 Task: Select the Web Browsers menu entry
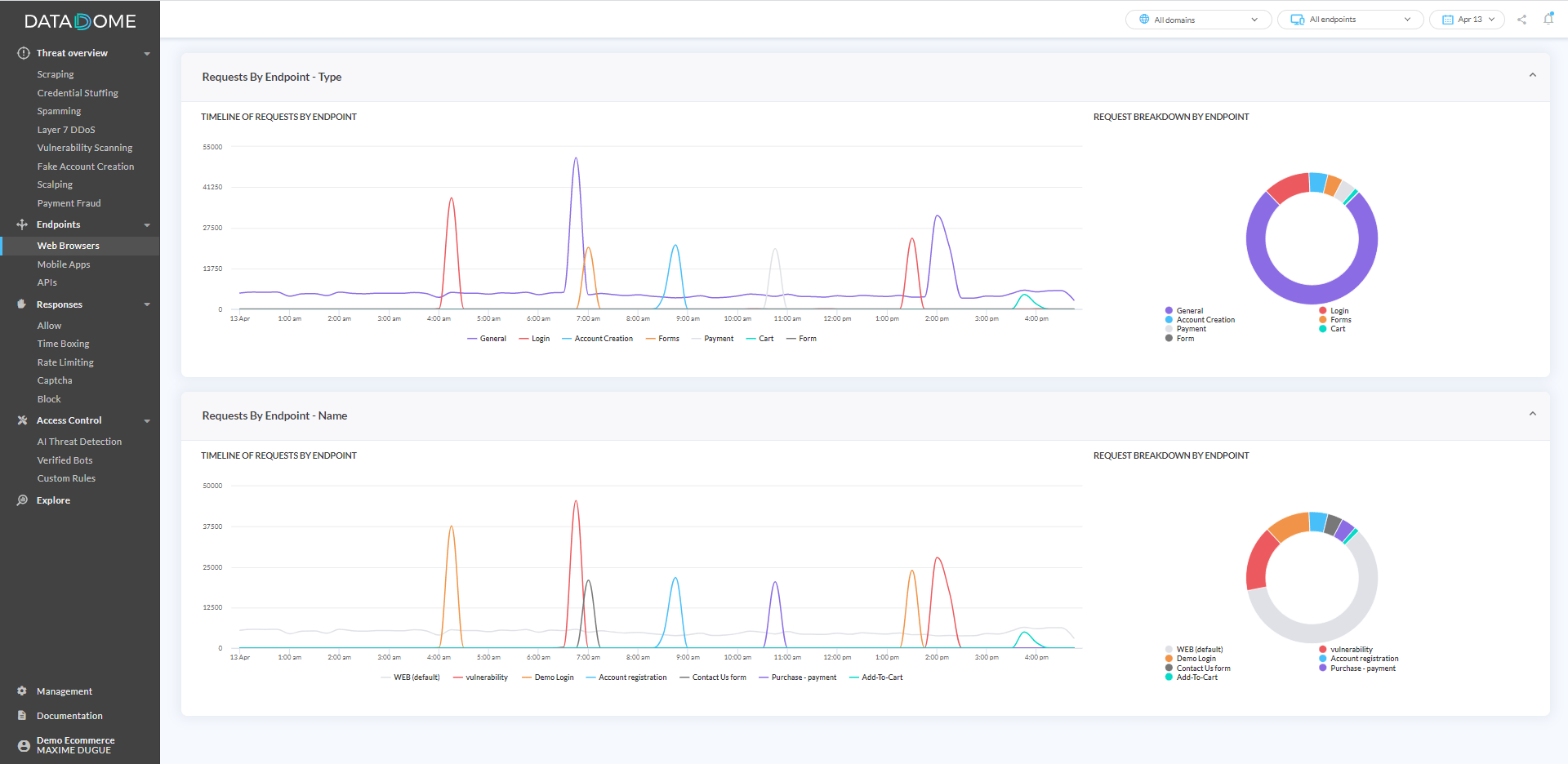69,245
